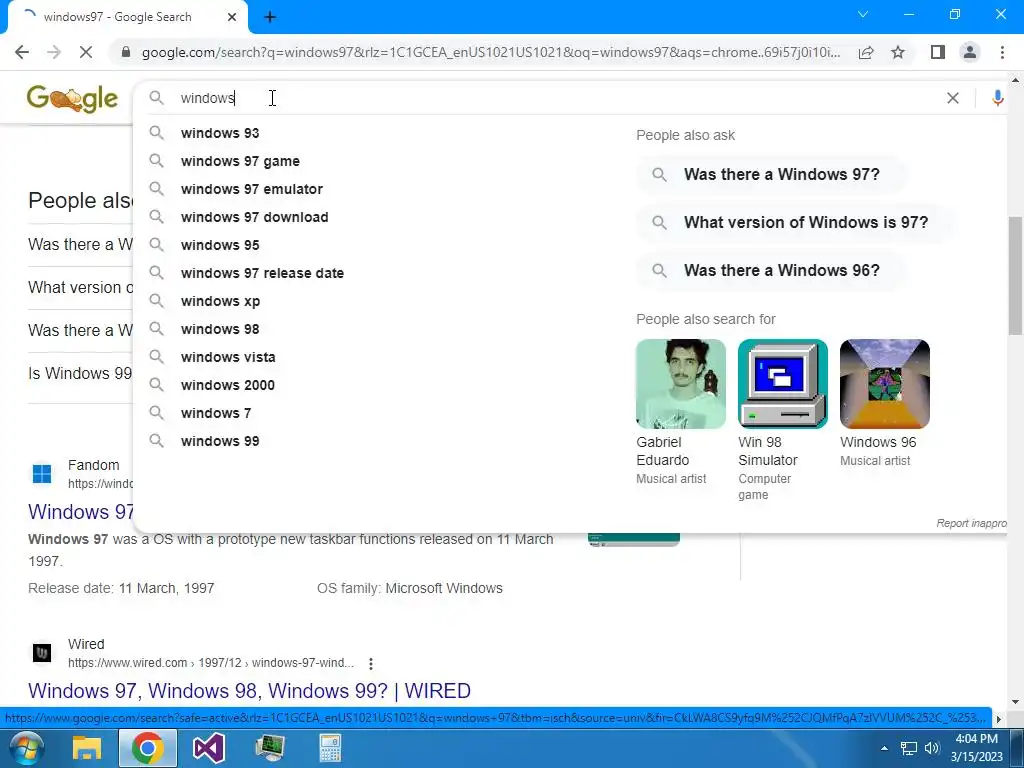Image resolution: width=1024 pixels, height=768 pixels.
Task: Open the terminal monitor taskbar icon
Action: [270, 748]
